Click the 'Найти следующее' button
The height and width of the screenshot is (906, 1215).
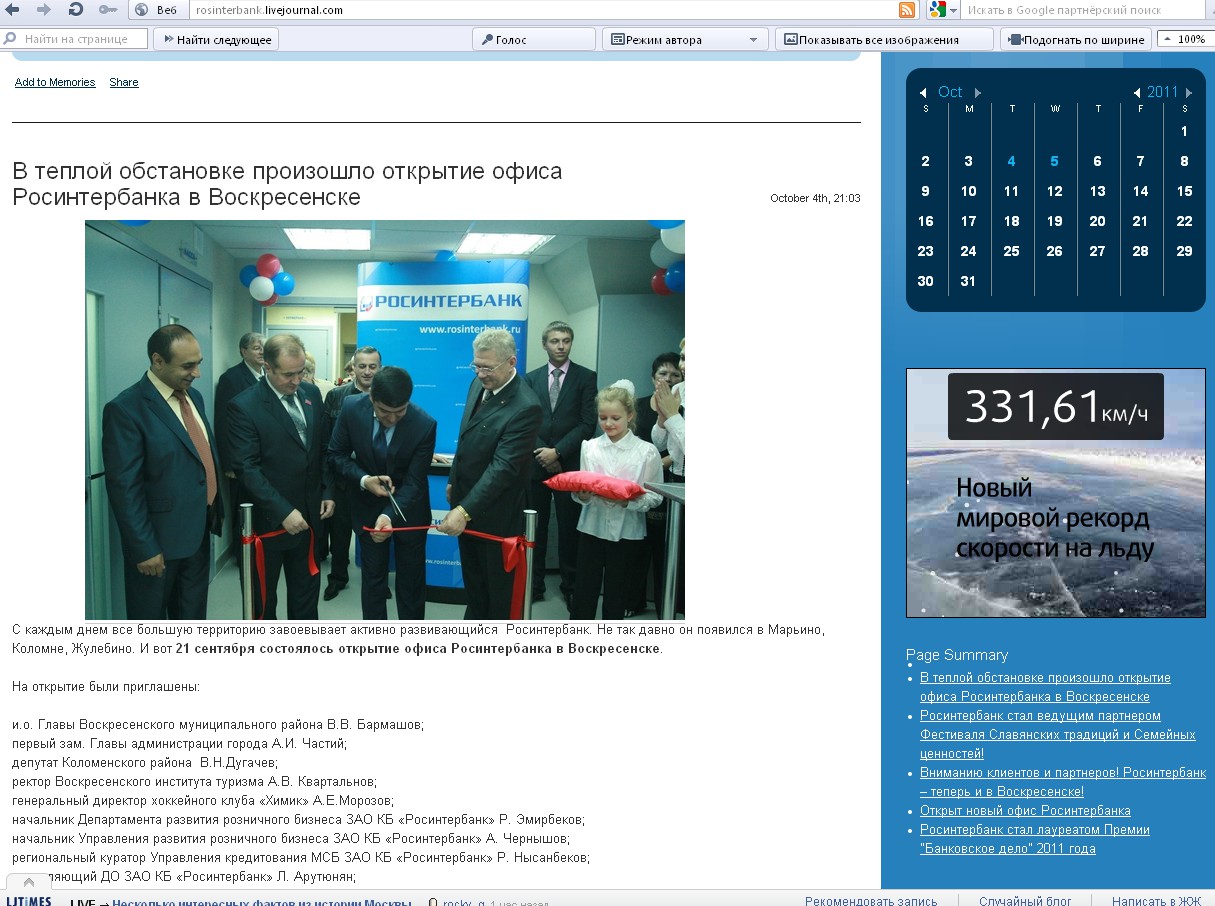click(x=215, y=40)
